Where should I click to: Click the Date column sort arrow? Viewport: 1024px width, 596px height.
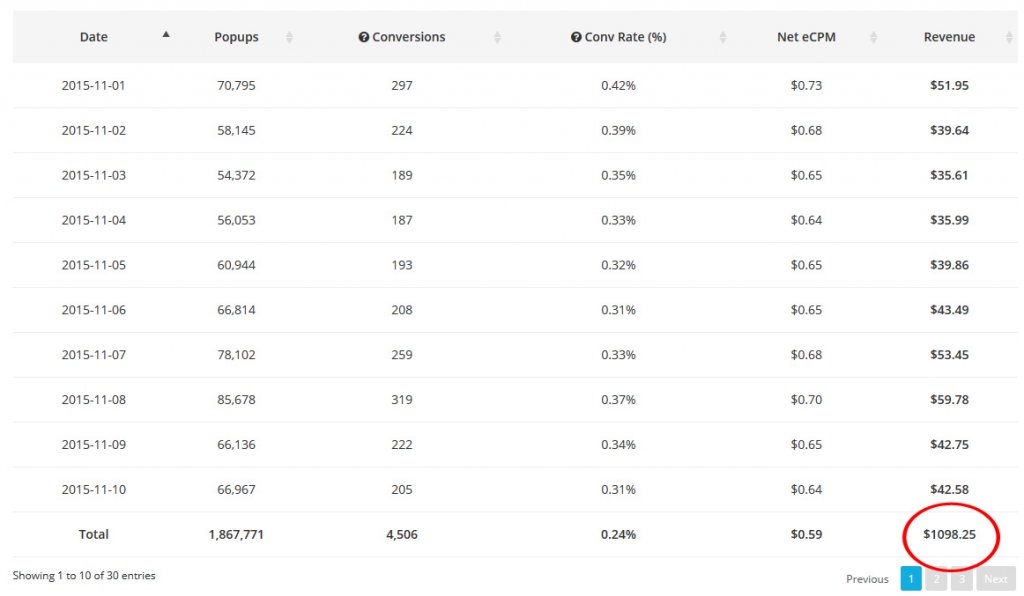point(166,34)
